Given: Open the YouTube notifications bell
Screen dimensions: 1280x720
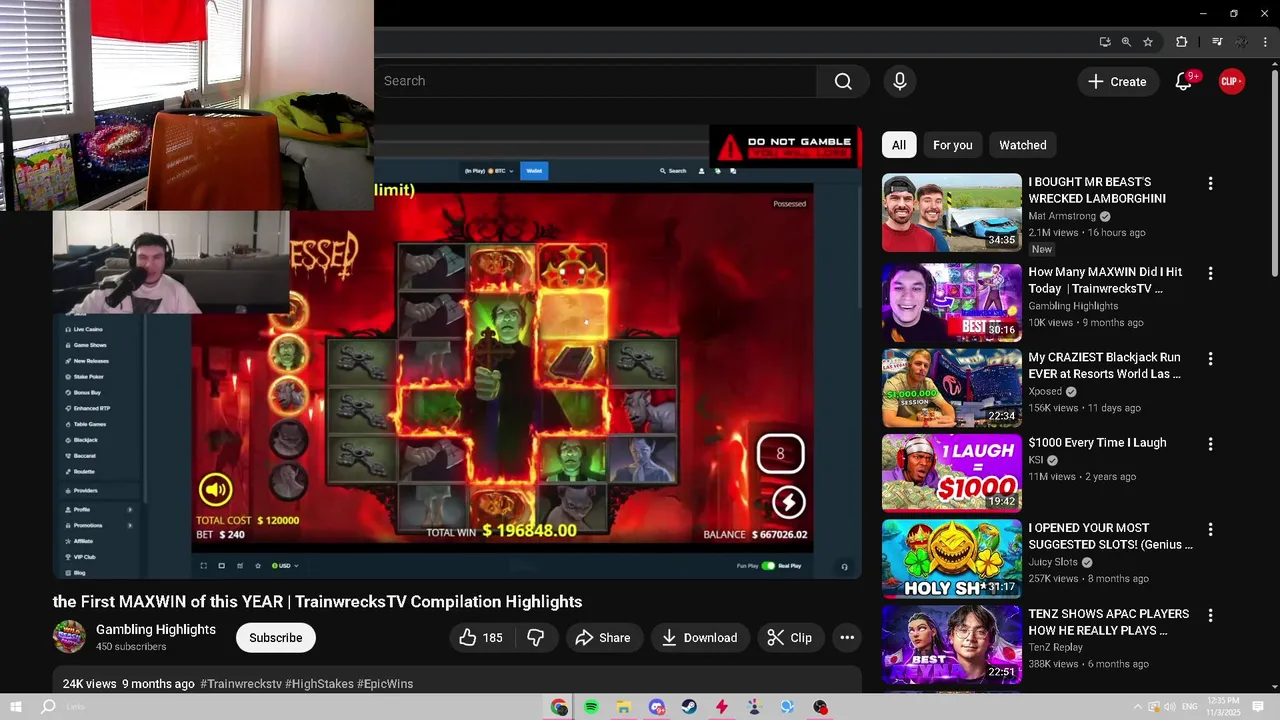Looking at the screenshot, I should (x=1184, y=81).
